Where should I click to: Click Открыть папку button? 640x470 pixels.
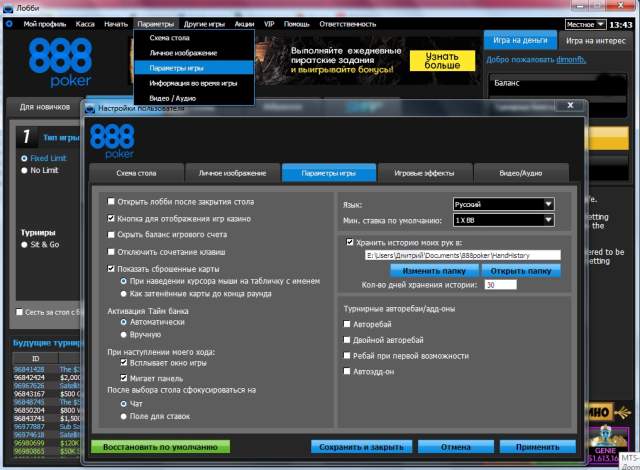click(521, 271)
